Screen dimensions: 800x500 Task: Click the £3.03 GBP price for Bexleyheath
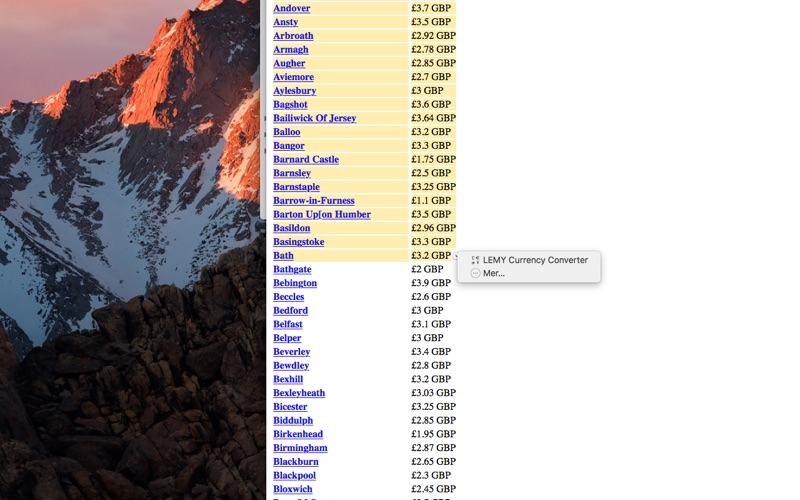click(433, 394)
